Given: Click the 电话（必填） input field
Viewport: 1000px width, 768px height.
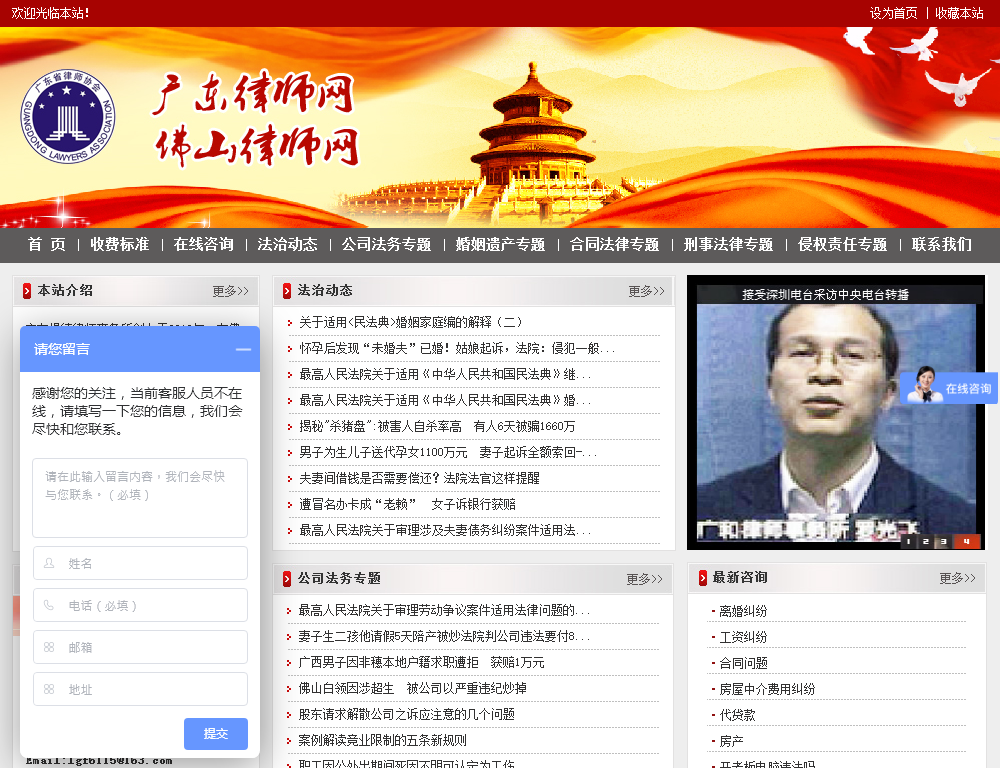Looking at the screenshot, I should coord(140,605).
